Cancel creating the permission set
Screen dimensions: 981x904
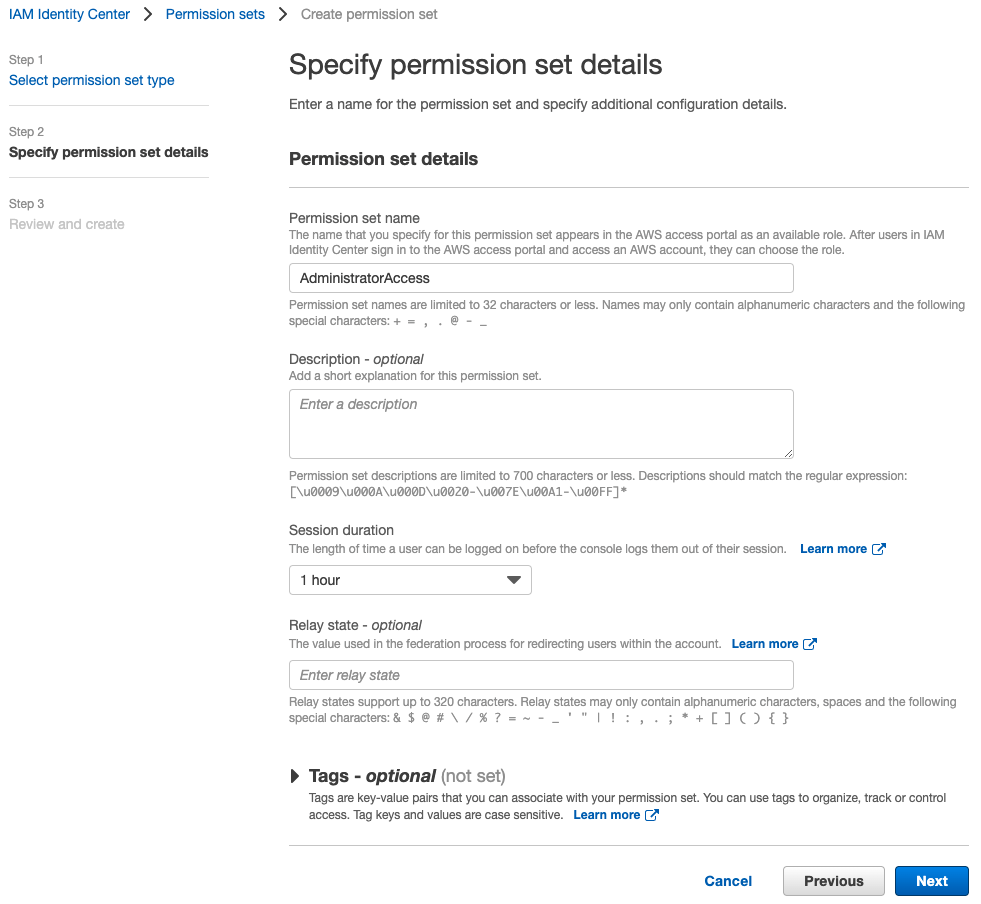728,881
